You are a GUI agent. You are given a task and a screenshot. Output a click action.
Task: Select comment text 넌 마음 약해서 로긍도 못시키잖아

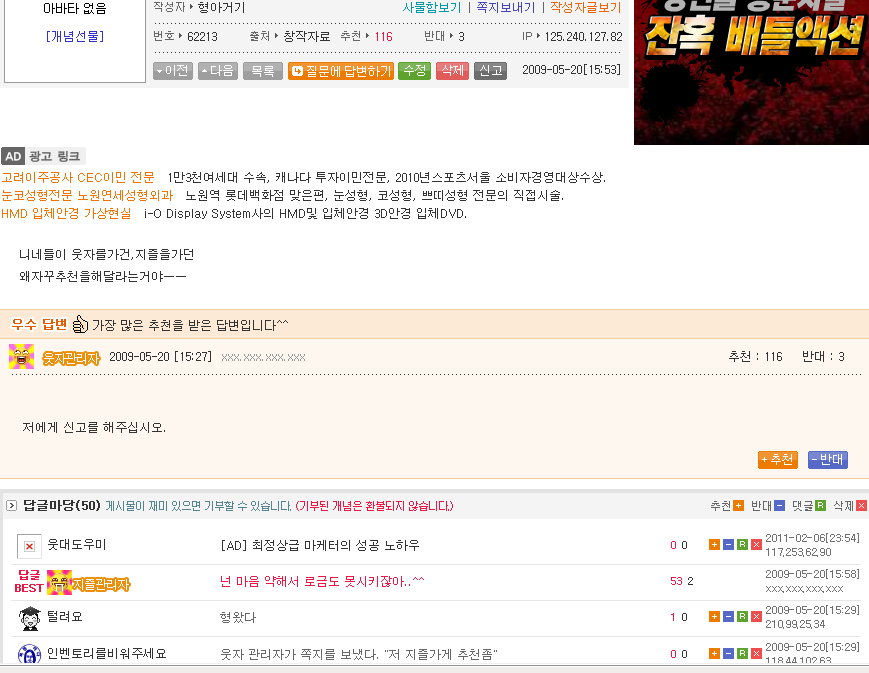click(322, 582)
